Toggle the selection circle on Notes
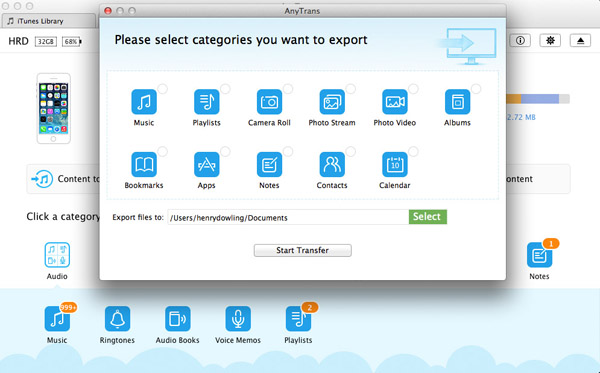This screenshot has width=600, height=373. [x=288, y=151]
